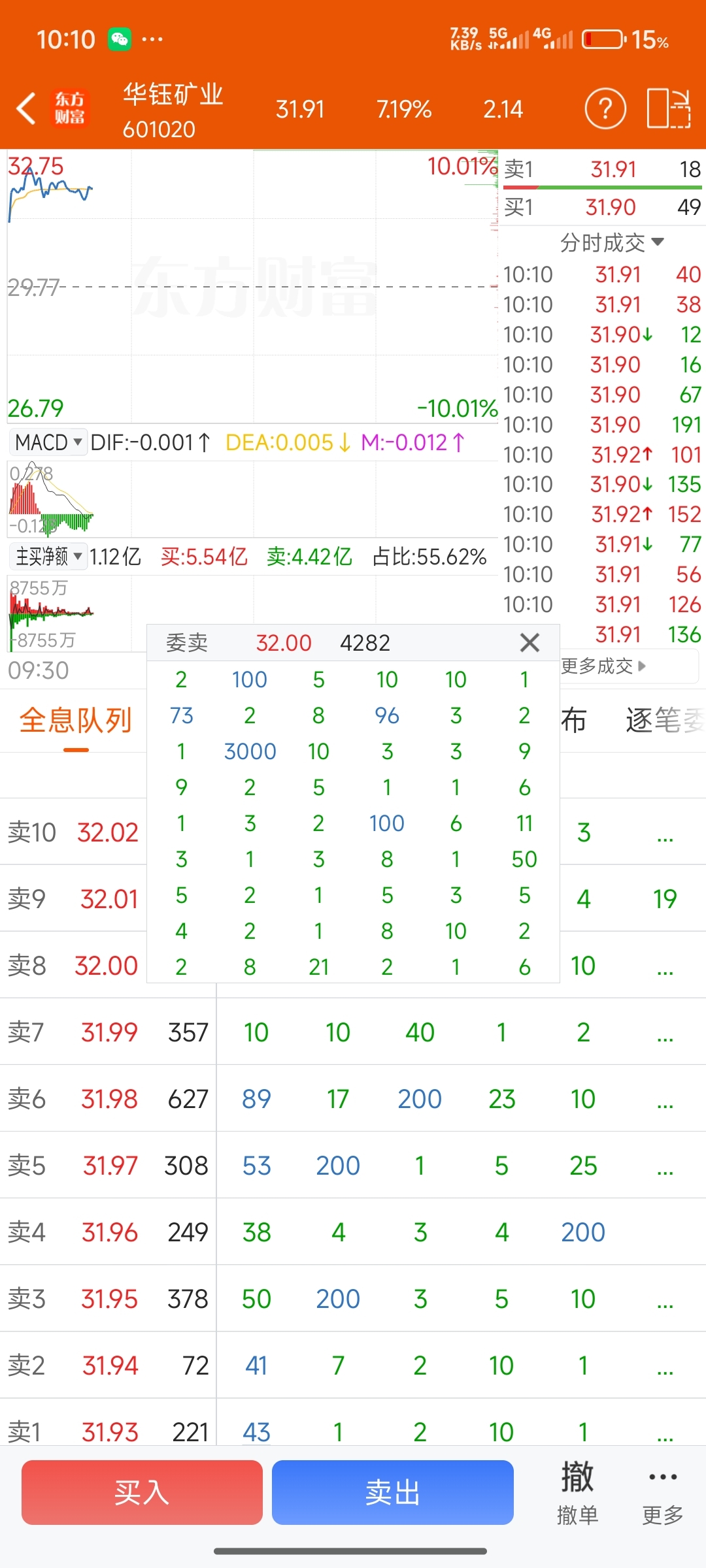This screenshot has height=1568, width=706.
Task: Open WeChat notification icon in status bar
Action: tap(120, 40)
